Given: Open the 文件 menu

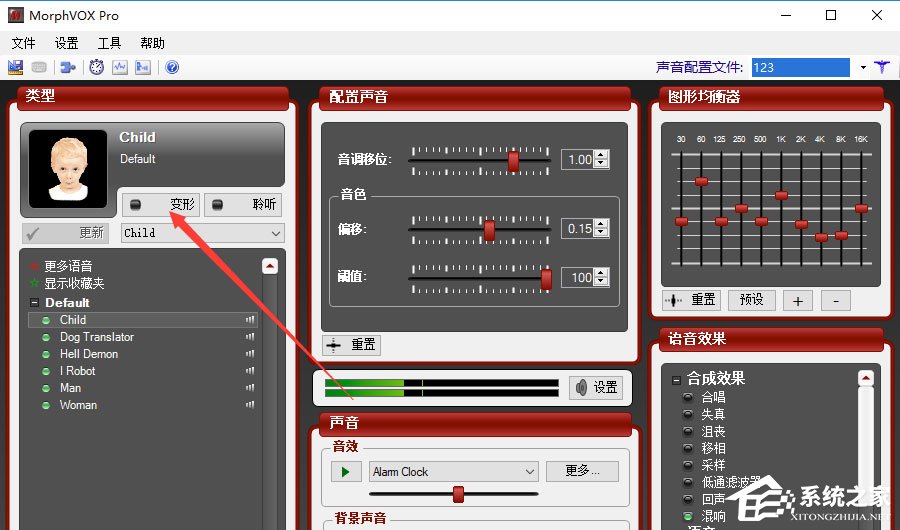Looking at the screenshot, I should coord(24,43).
